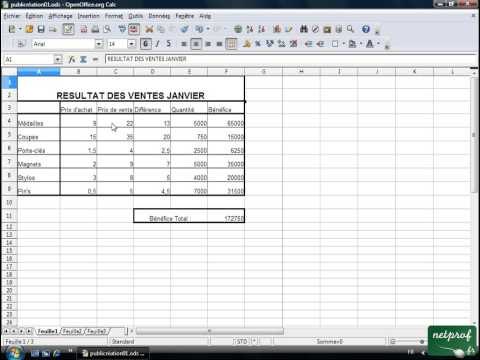The width and height of the screenshot is (480, 360).
Task: Toggle Bold formatting (G)
Action: [x=146, y=44]
